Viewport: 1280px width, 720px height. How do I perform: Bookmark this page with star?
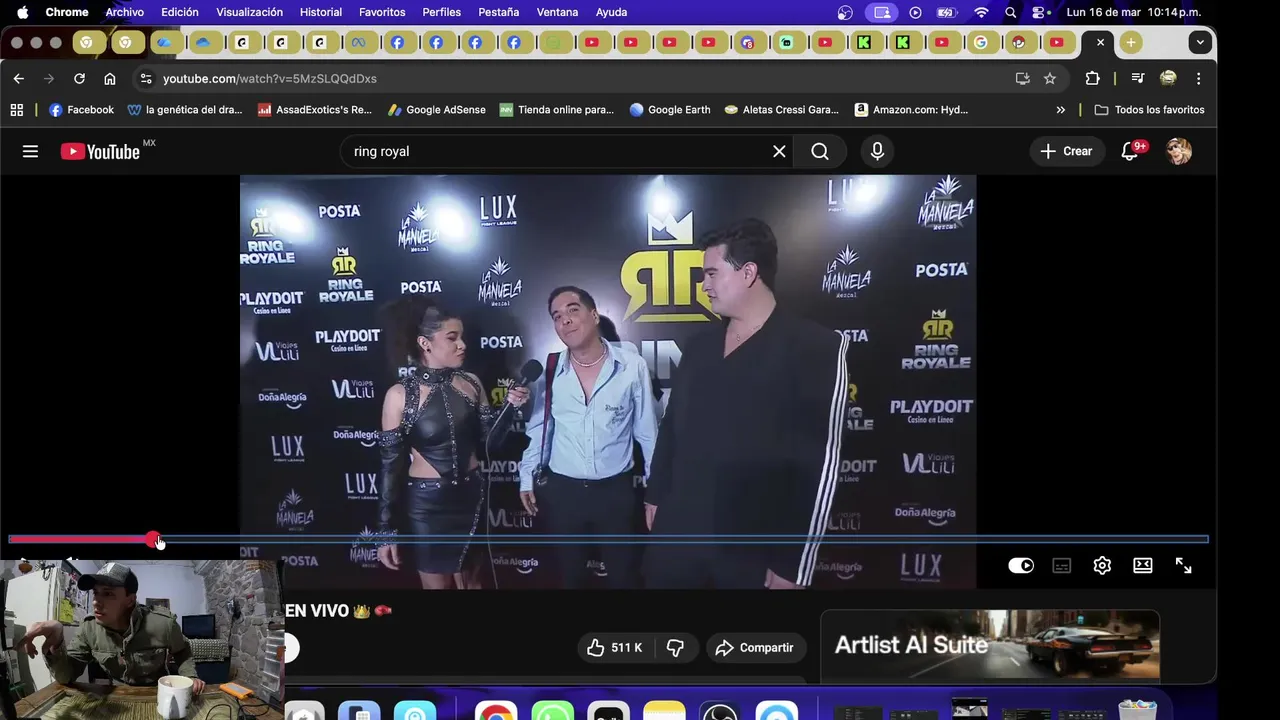coord(1050,78)
